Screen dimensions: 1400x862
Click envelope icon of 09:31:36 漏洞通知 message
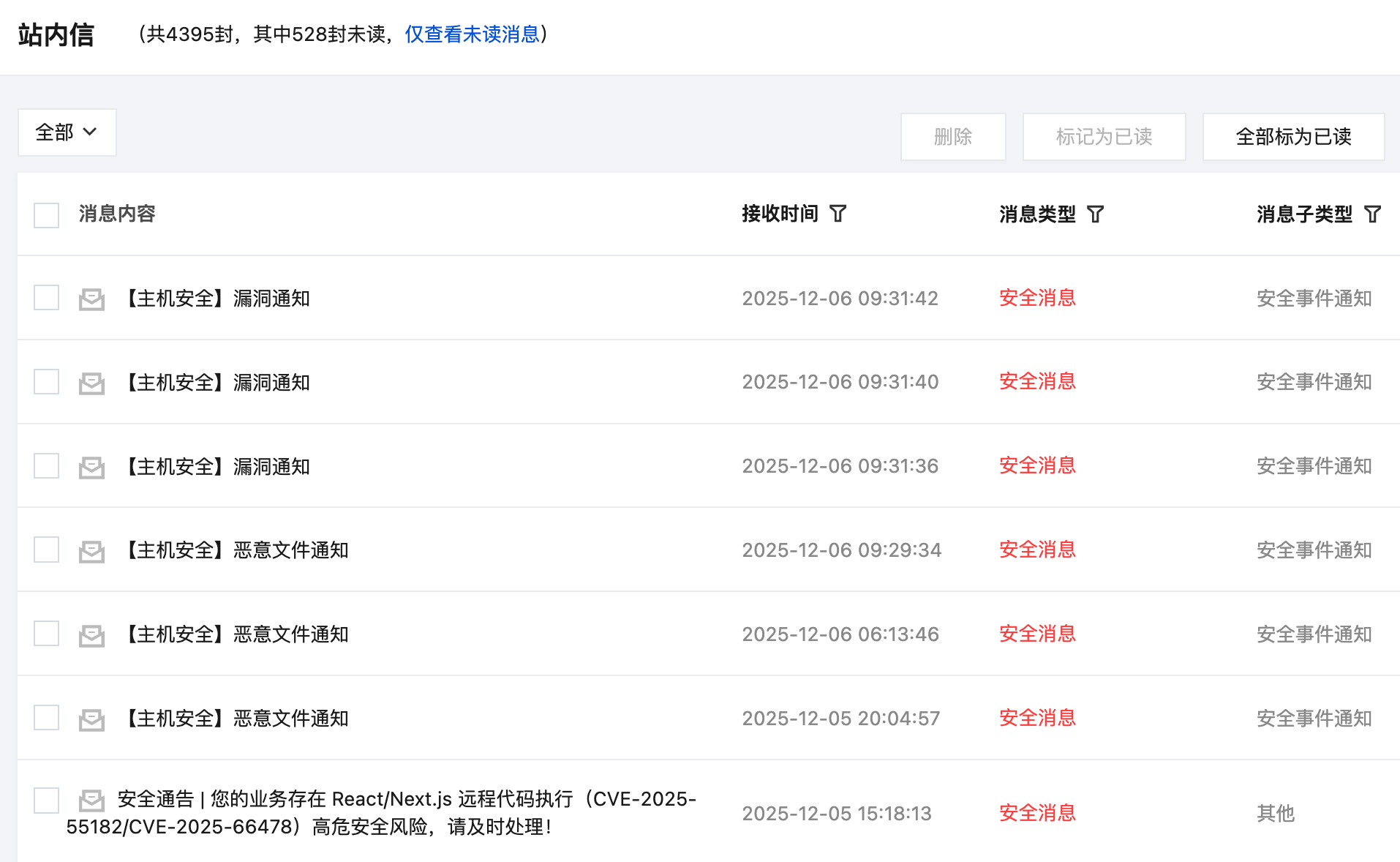91,467
